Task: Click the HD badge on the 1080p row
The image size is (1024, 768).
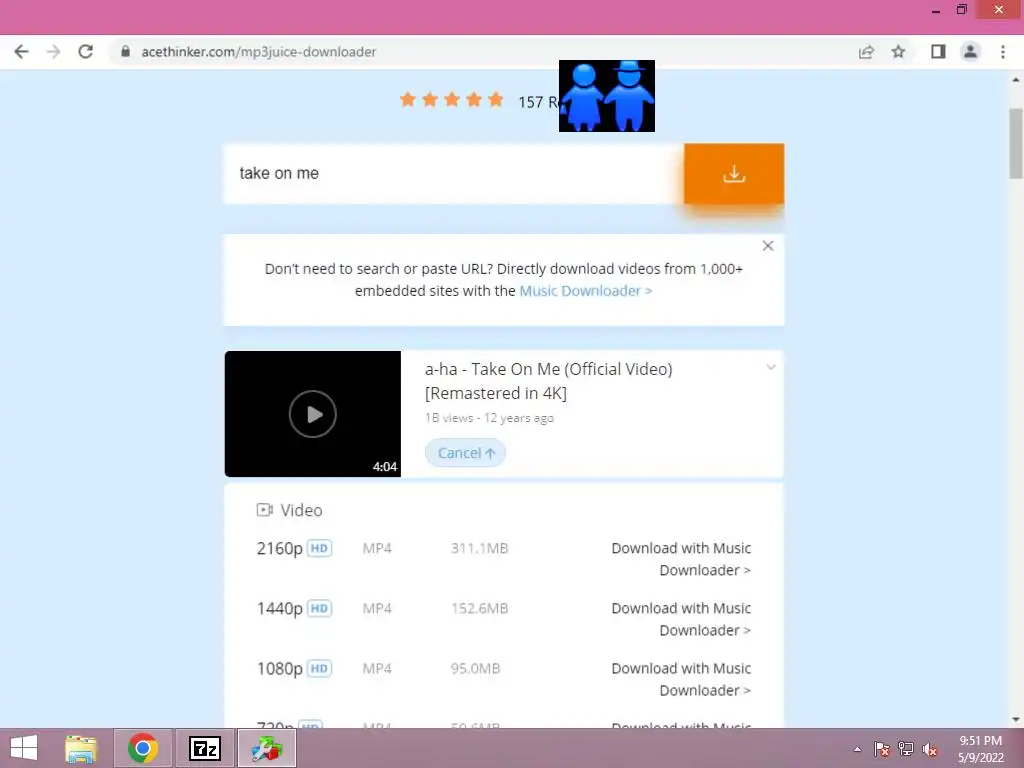Action: pyautogui.click(x=319, y=668)
